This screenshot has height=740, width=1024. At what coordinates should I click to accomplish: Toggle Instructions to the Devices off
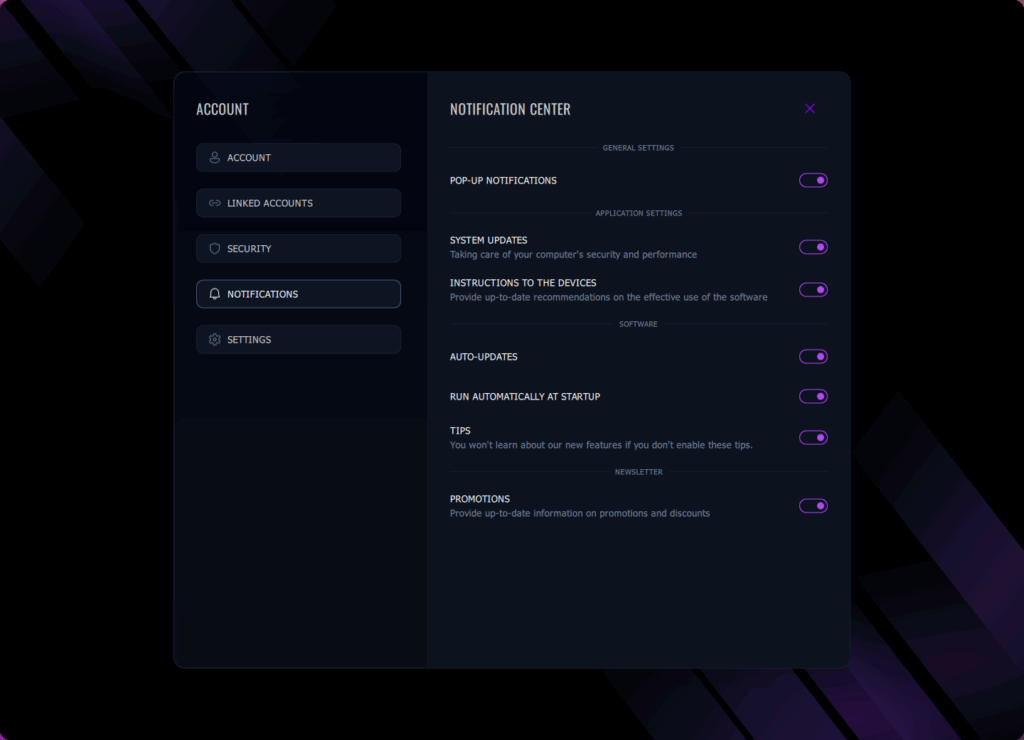pos(813,290)
